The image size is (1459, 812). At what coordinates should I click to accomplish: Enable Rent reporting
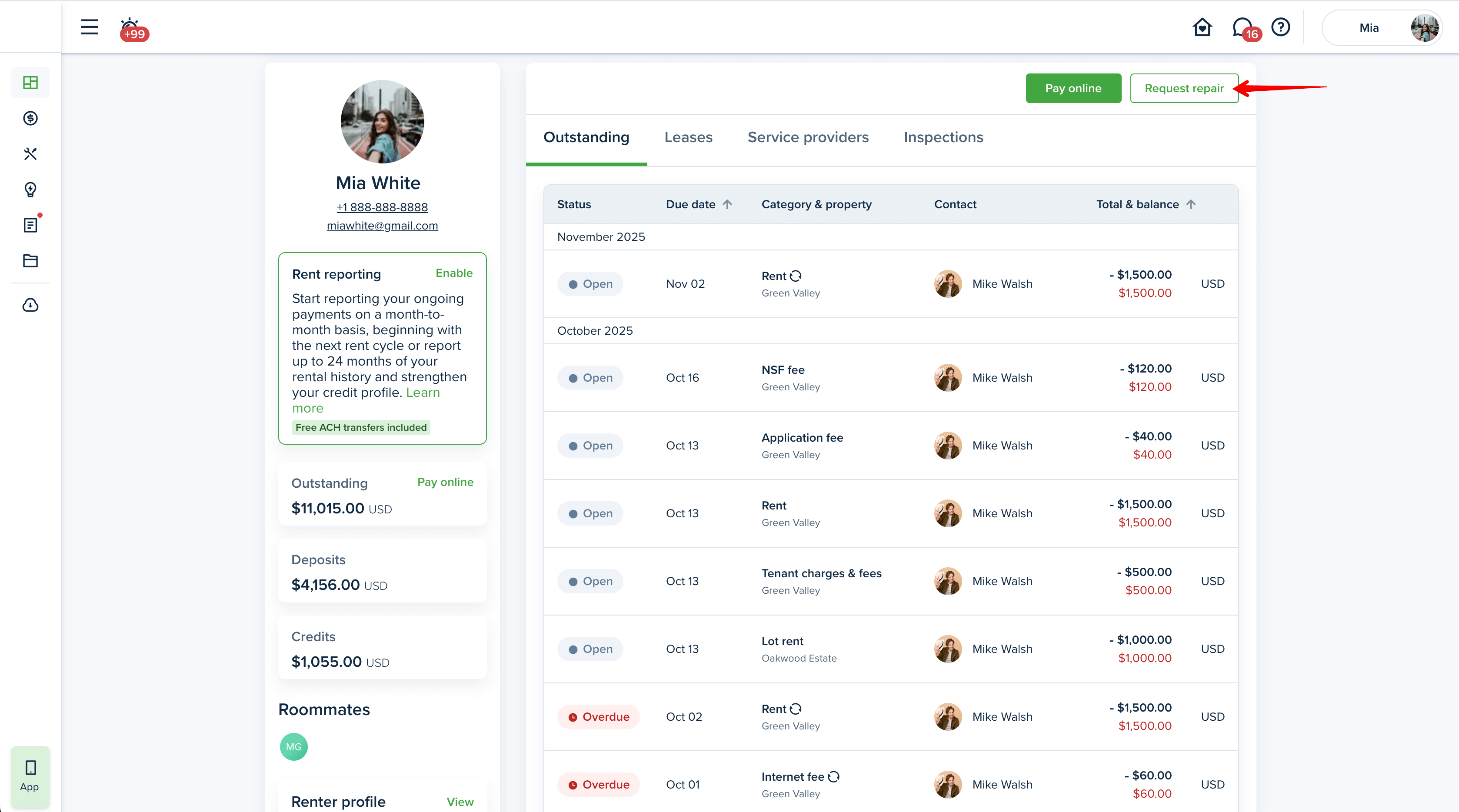coord(454,273)
